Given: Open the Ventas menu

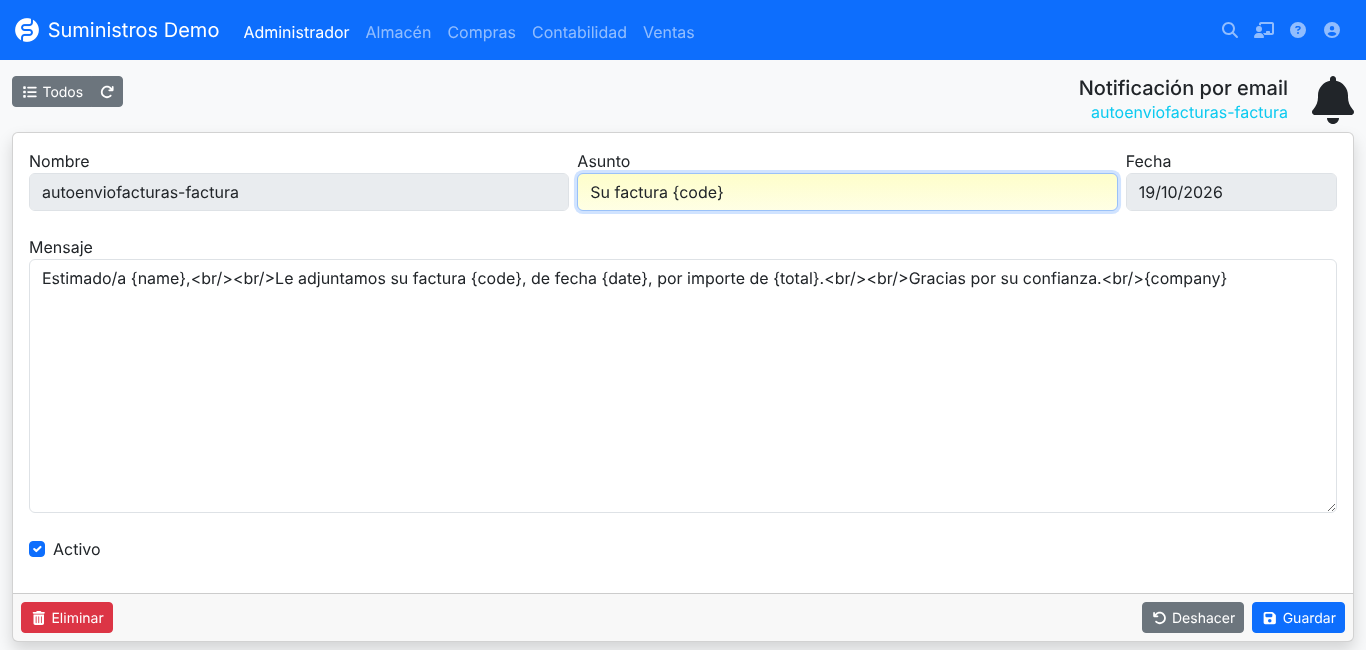Looking at the screenshot, I should [x=668, y=32].
